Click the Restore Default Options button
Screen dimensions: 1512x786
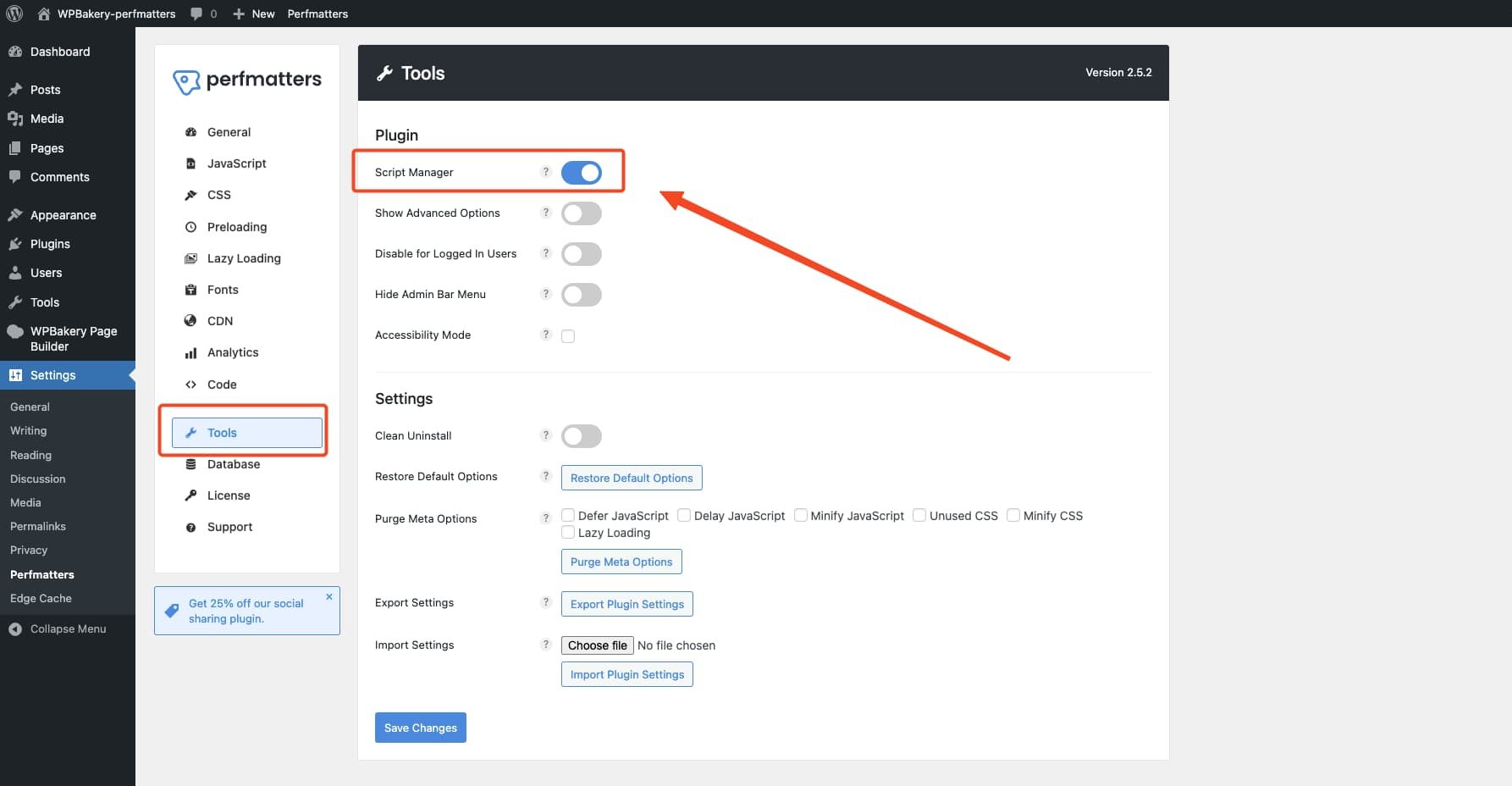click(631, 477)
